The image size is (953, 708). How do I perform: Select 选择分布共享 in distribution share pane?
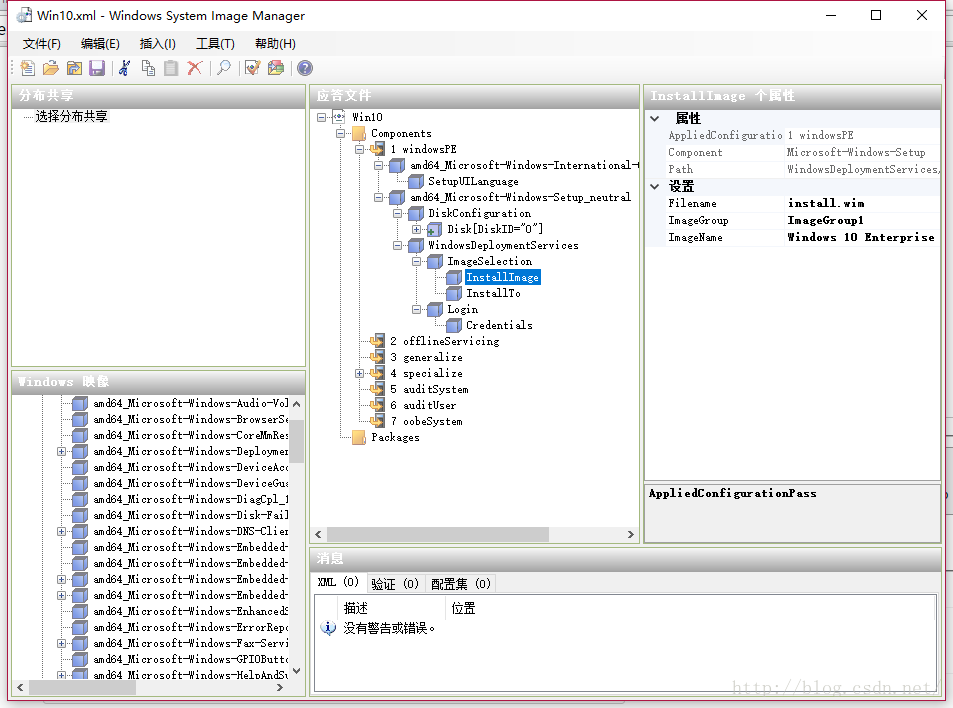point(71,116)
